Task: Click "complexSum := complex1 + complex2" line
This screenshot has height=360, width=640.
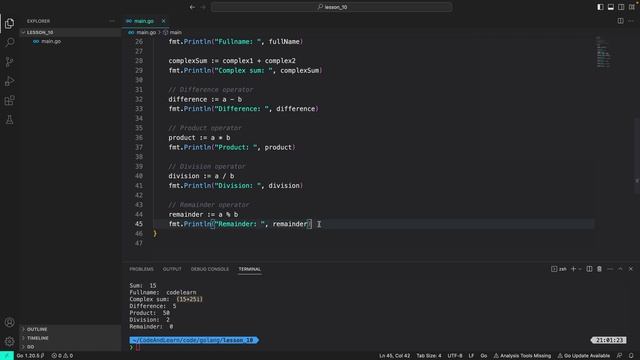Action: point(232,61)
